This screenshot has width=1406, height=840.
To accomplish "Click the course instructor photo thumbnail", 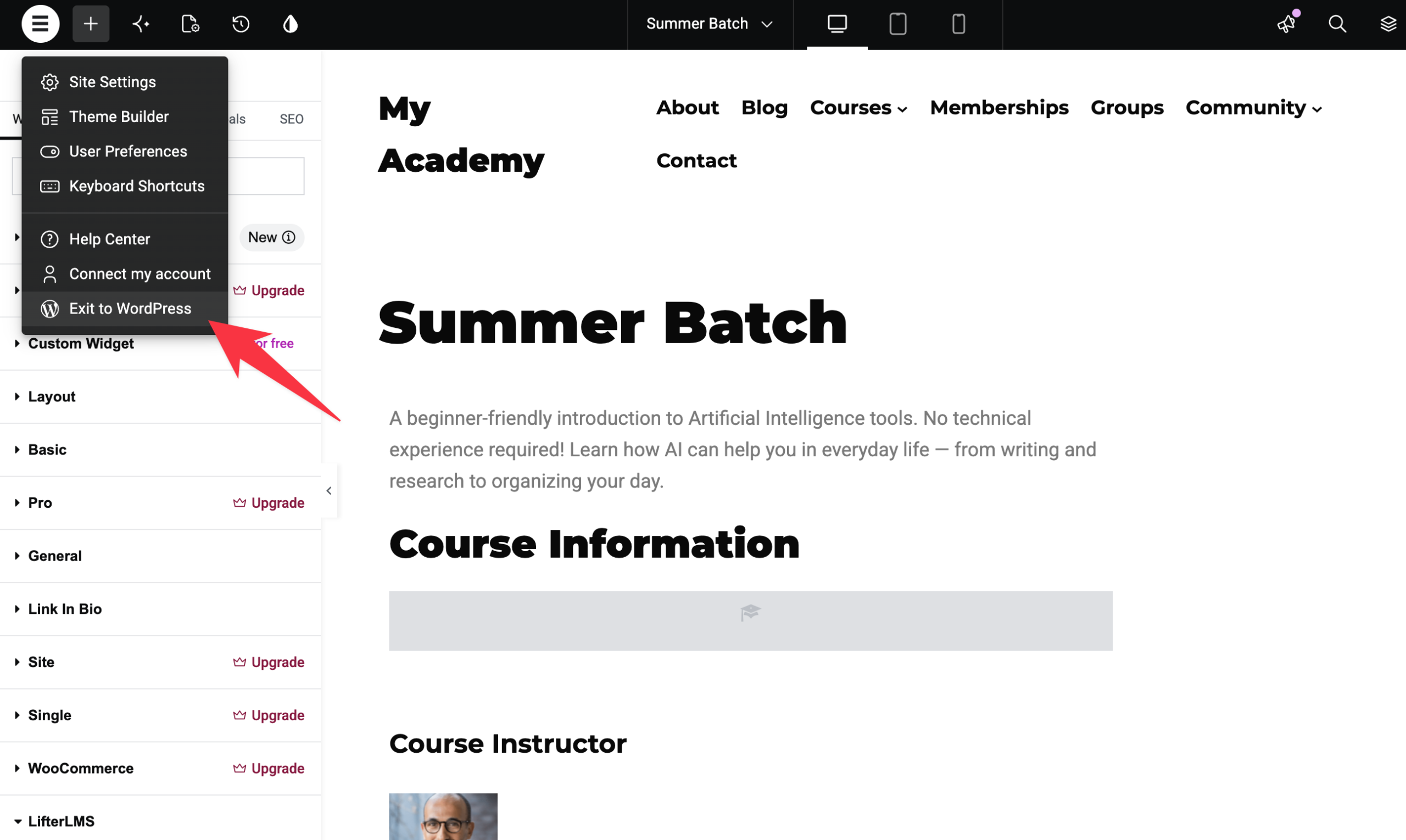I will (443, 816).
